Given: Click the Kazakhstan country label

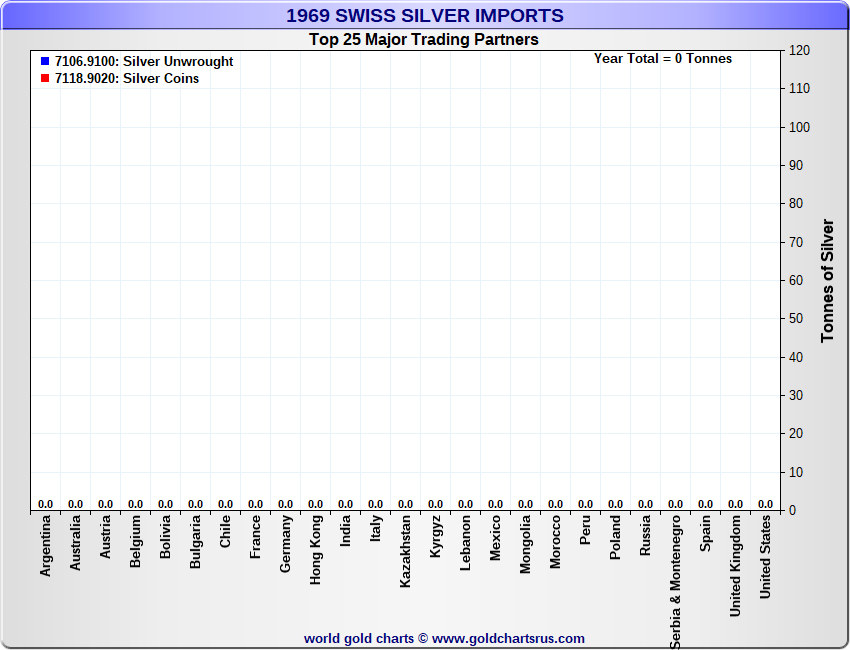Looking at the screenshot, I should (x=406, y=551).
